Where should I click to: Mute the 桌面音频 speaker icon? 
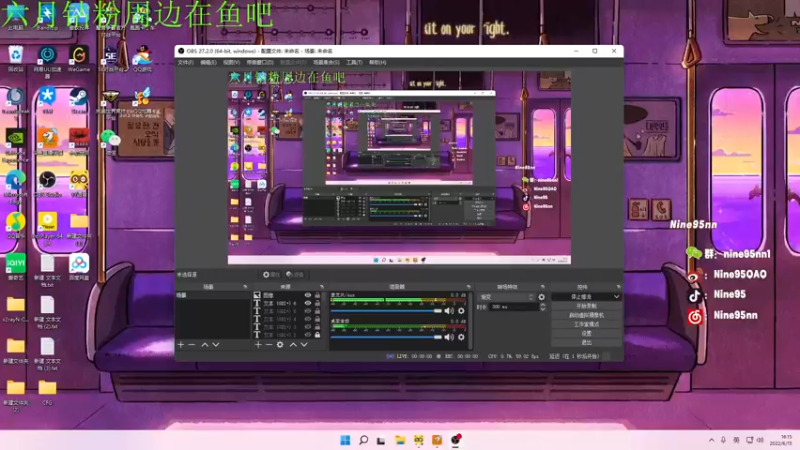449,337
